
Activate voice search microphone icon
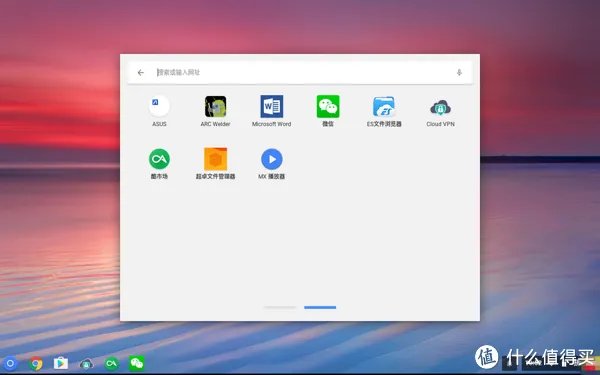click(459, 72)
